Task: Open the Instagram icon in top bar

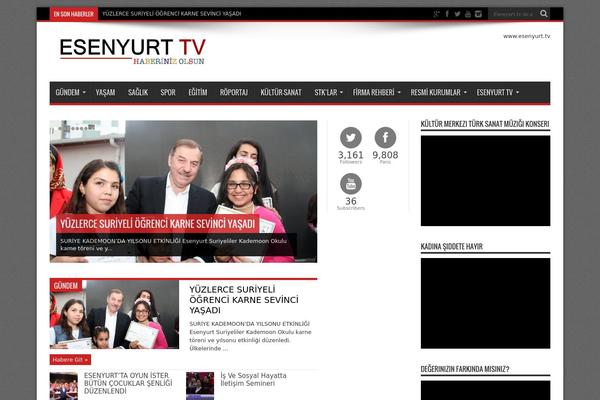Action: point(478,14)
